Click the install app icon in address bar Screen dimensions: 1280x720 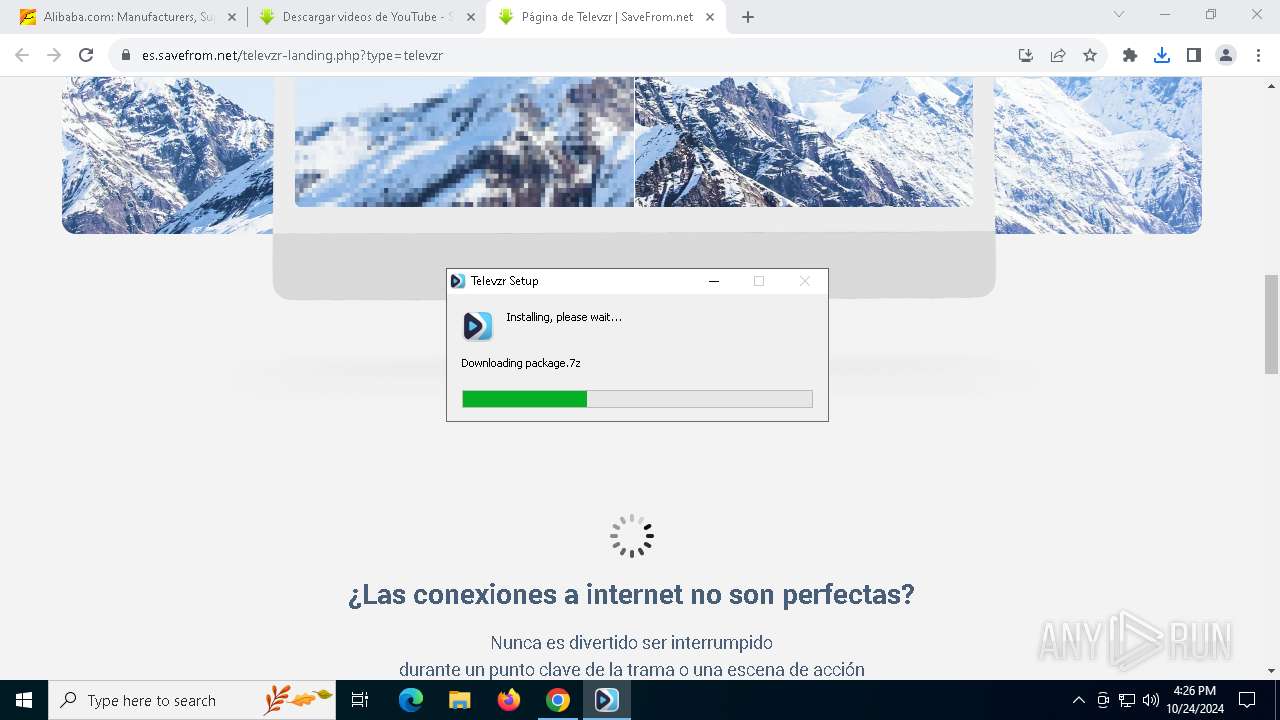coord(1025,55)
